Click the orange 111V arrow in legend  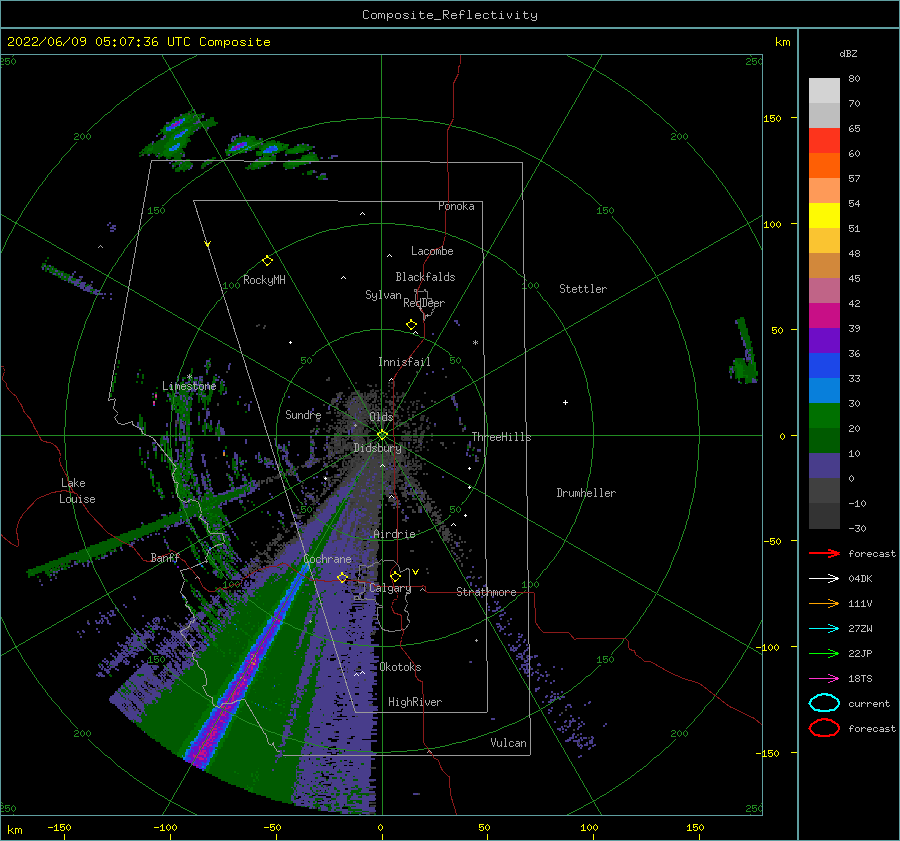point(824,603)
